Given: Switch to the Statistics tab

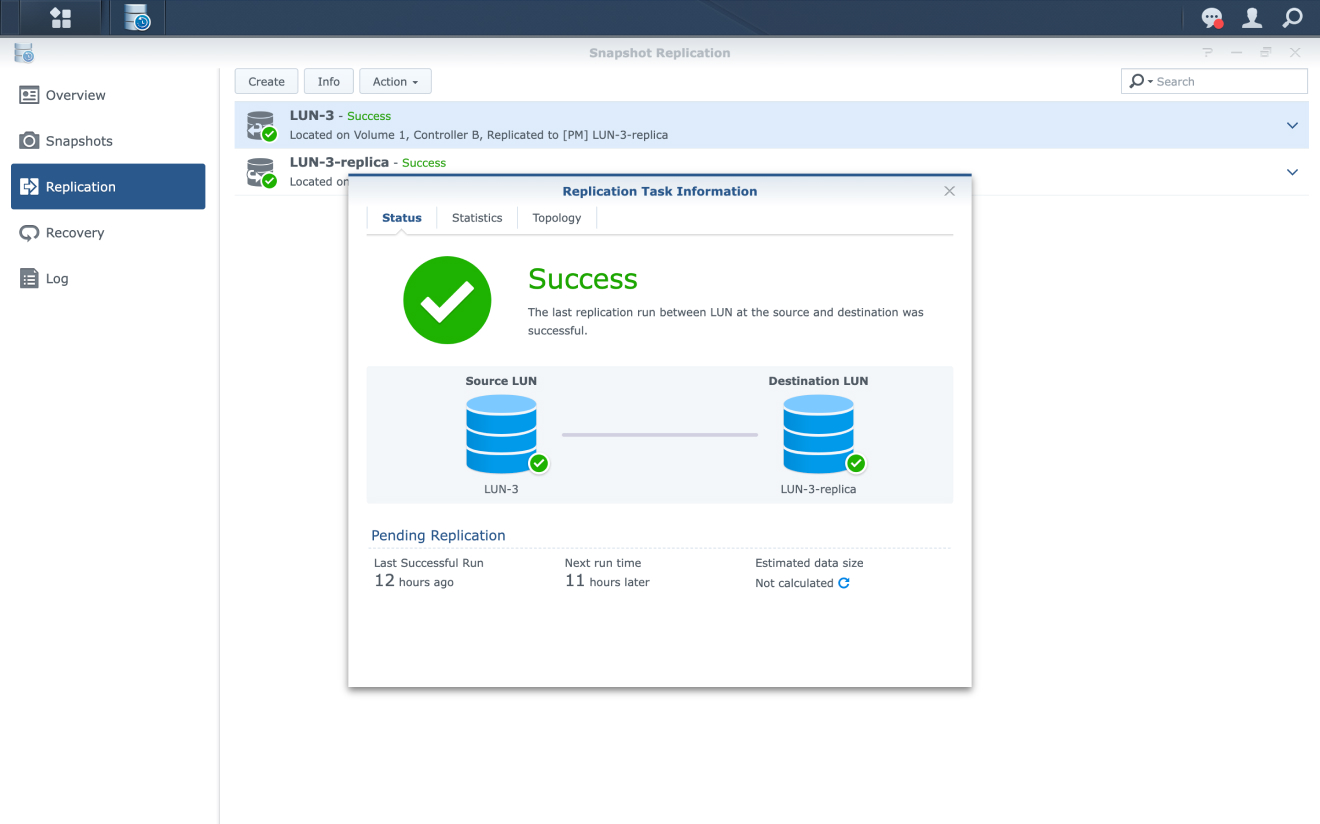Looking at the screenshot, I should click(477, 218).
